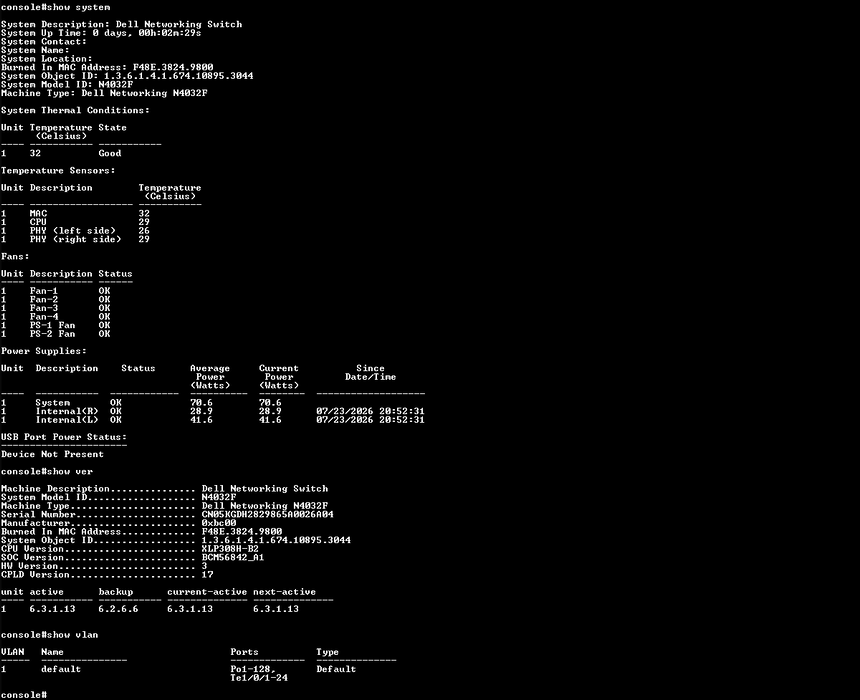
Task: Select 'System Description: Dell Networking Switch' line
Action: click(121, 24)
